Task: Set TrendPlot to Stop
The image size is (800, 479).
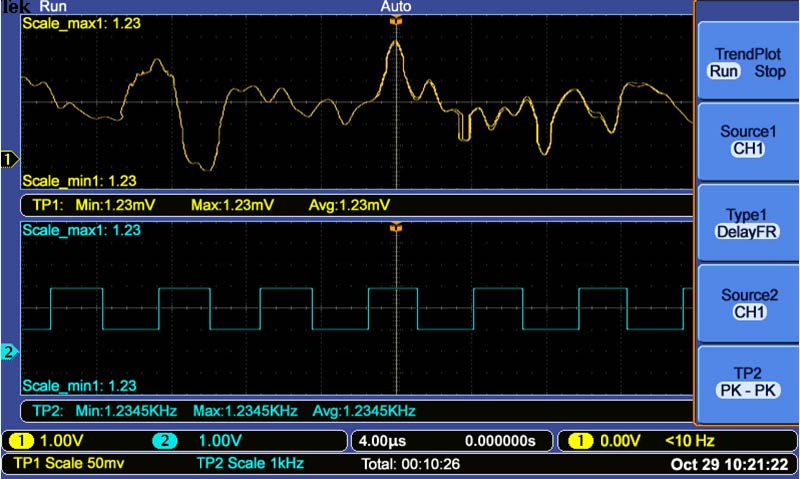Action: 768,72
